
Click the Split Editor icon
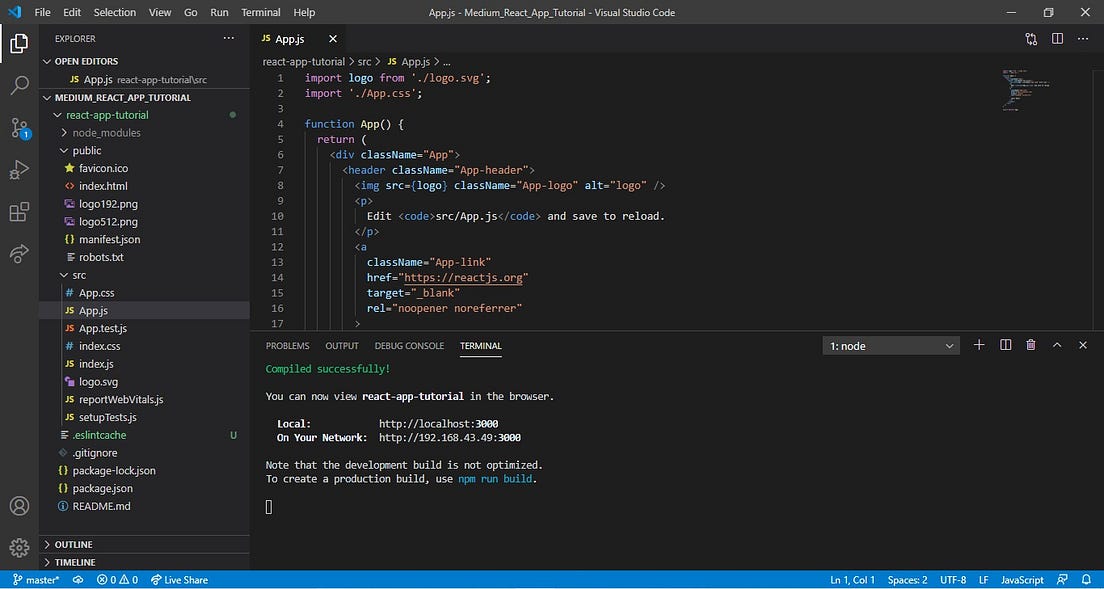pos(1058,37)
